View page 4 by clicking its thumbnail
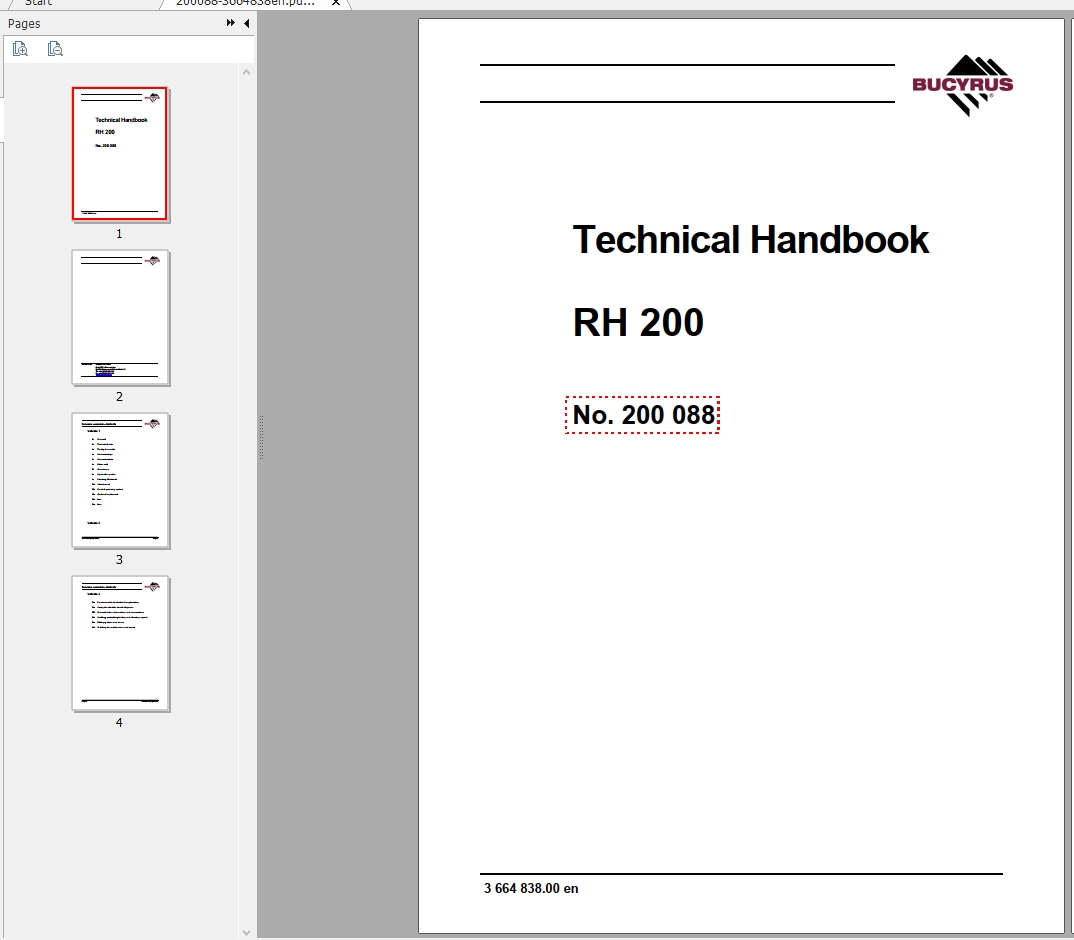Image resolution: width=1074 pixels, height=940 pixels. click(x=120, y=643)
